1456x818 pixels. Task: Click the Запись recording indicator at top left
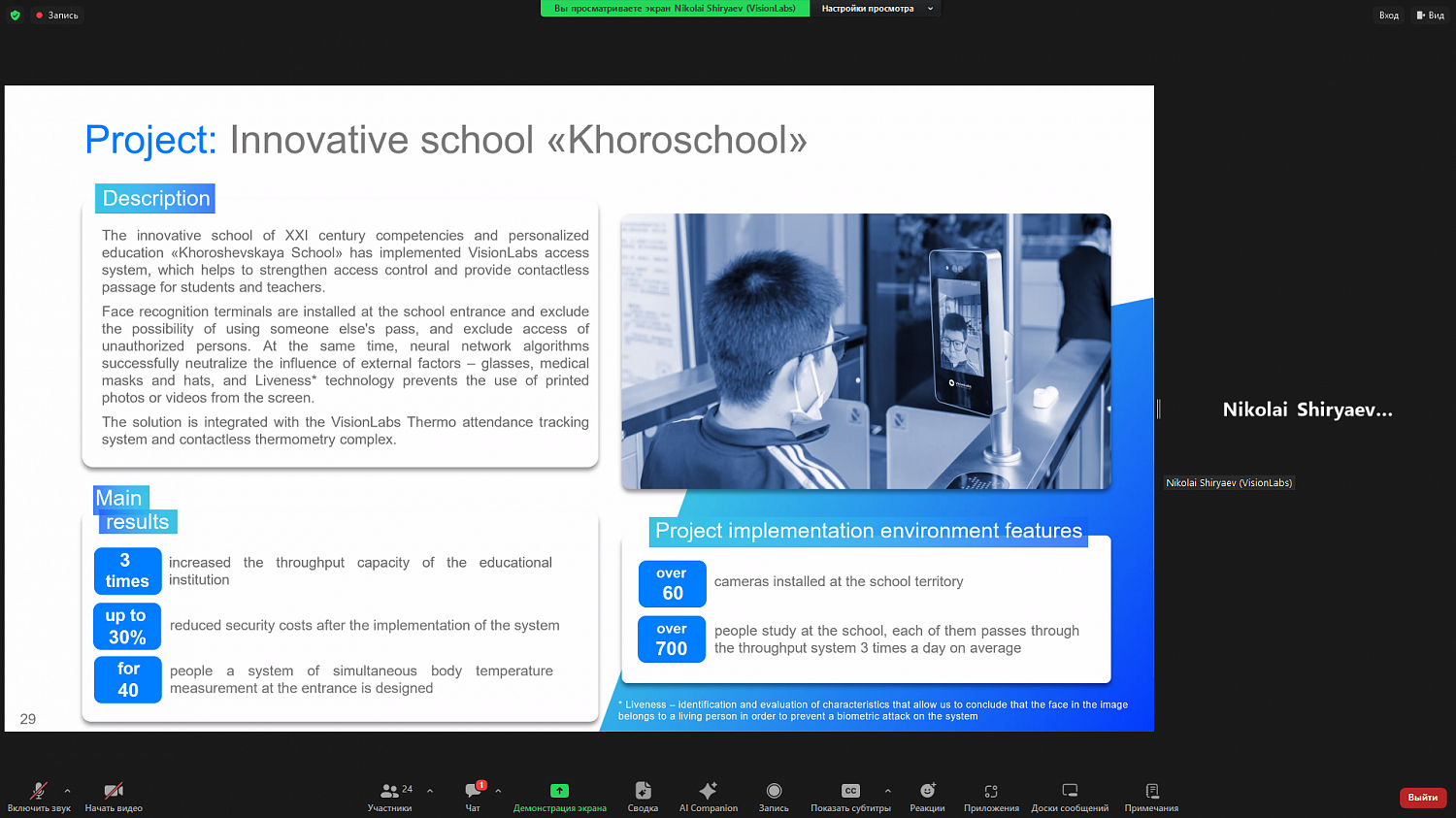coord(57,15)
